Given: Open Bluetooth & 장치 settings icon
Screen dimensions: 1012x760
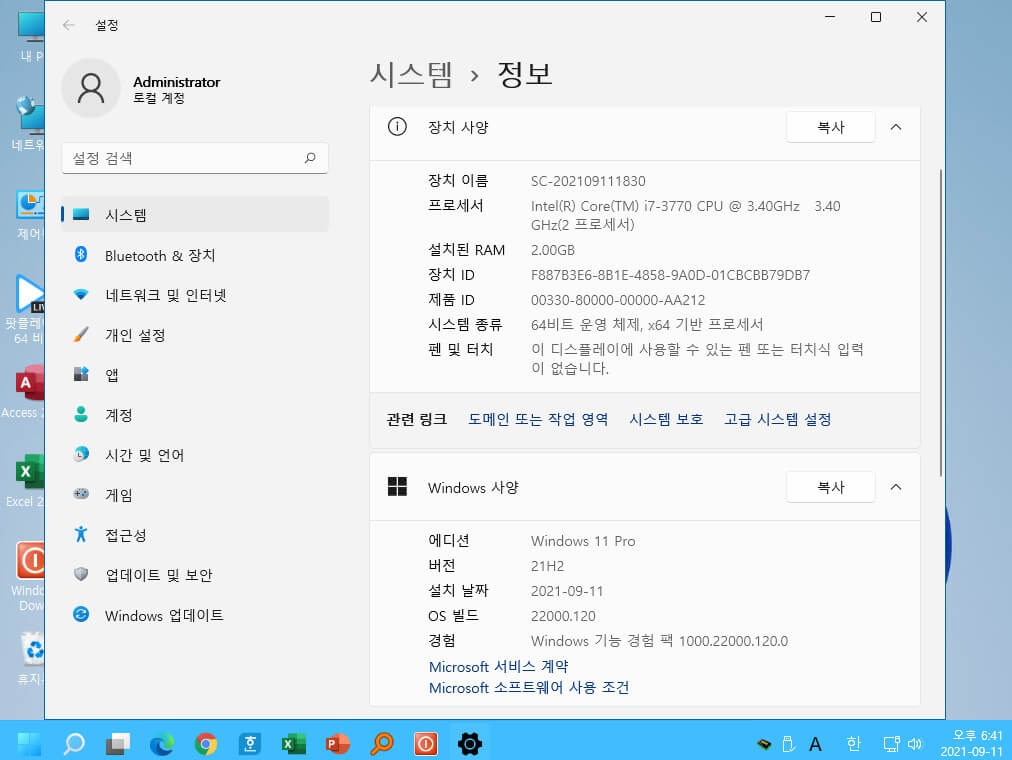Looking at the screenshot, I should [x=81, y=254].
